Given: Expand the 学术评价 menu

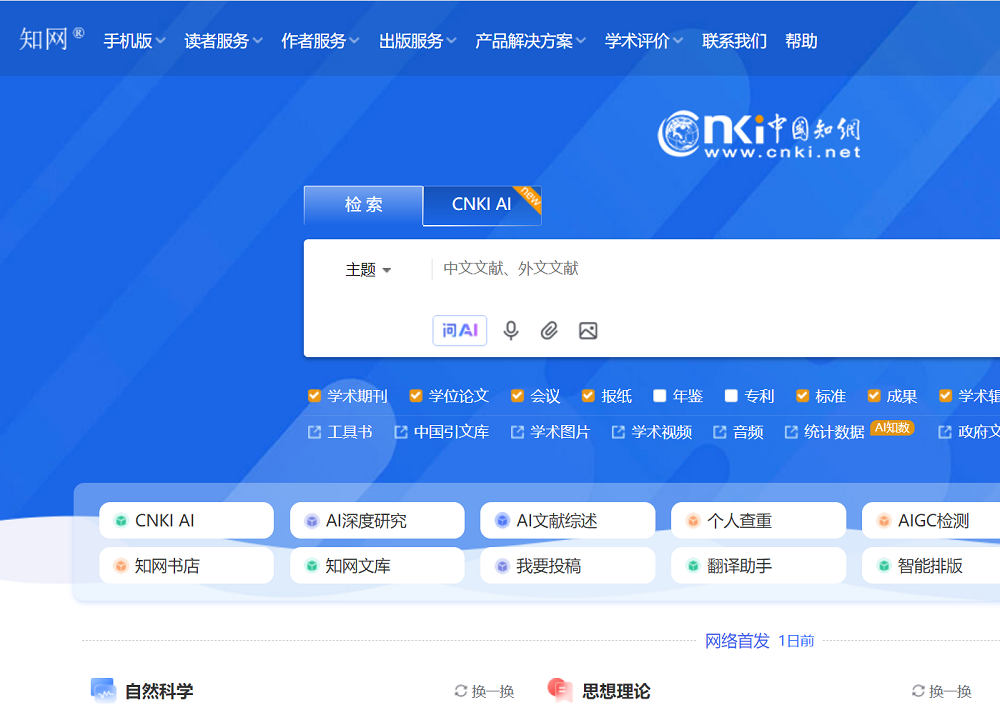Looking at the screenshot, I should 637,41.
